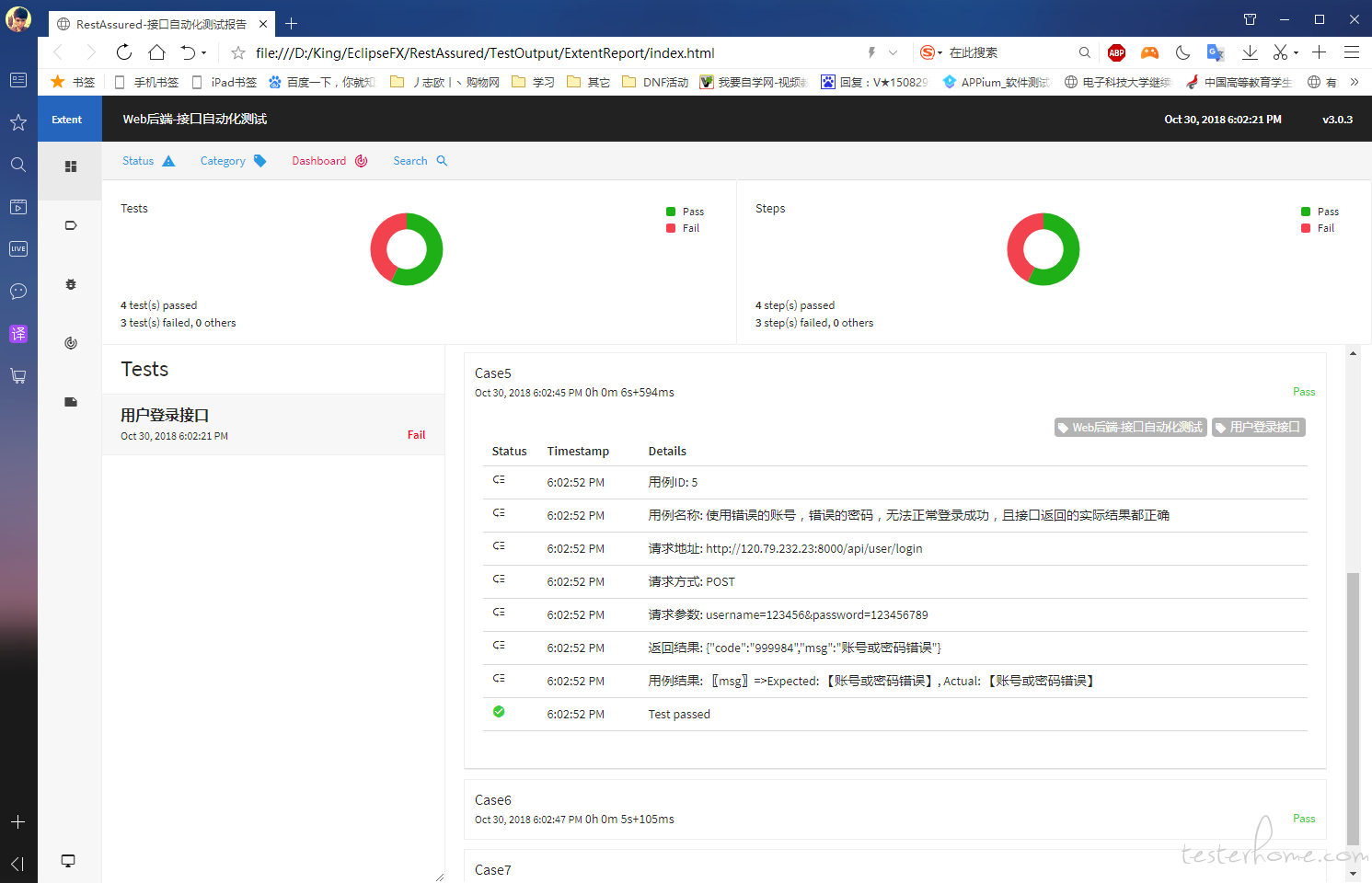This screenshot has width=1372, height=883.
Task: Toggle Fail legend in Steps chart
Action: (x=1318, y=228)
